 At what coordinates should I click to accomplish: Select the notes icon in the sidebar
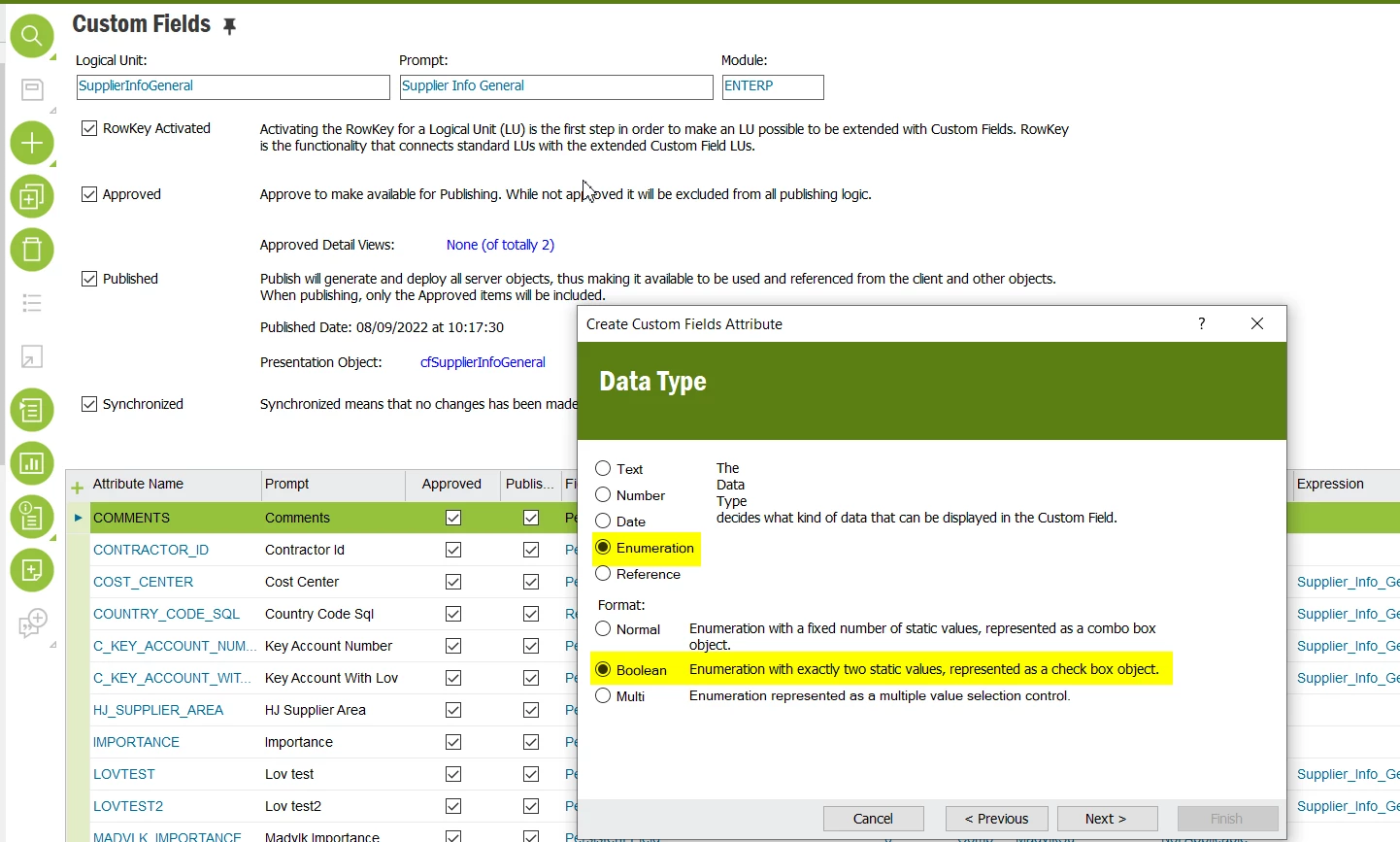point(32,89)
